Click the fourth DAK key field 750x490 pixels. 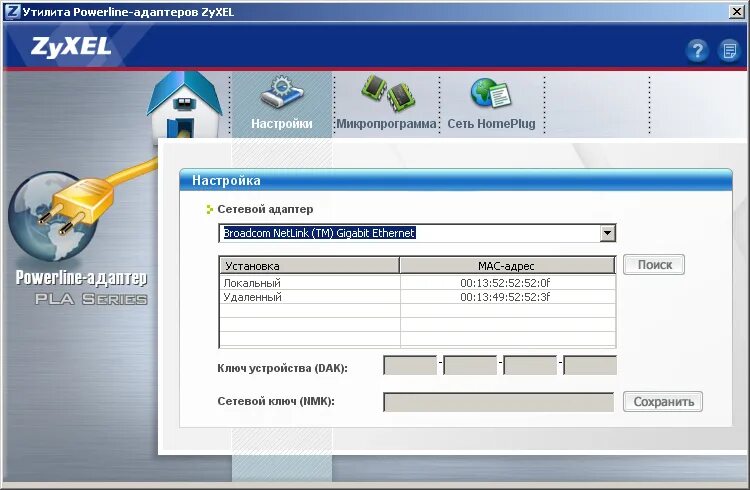pyautogui.click(x=590, y=365)
